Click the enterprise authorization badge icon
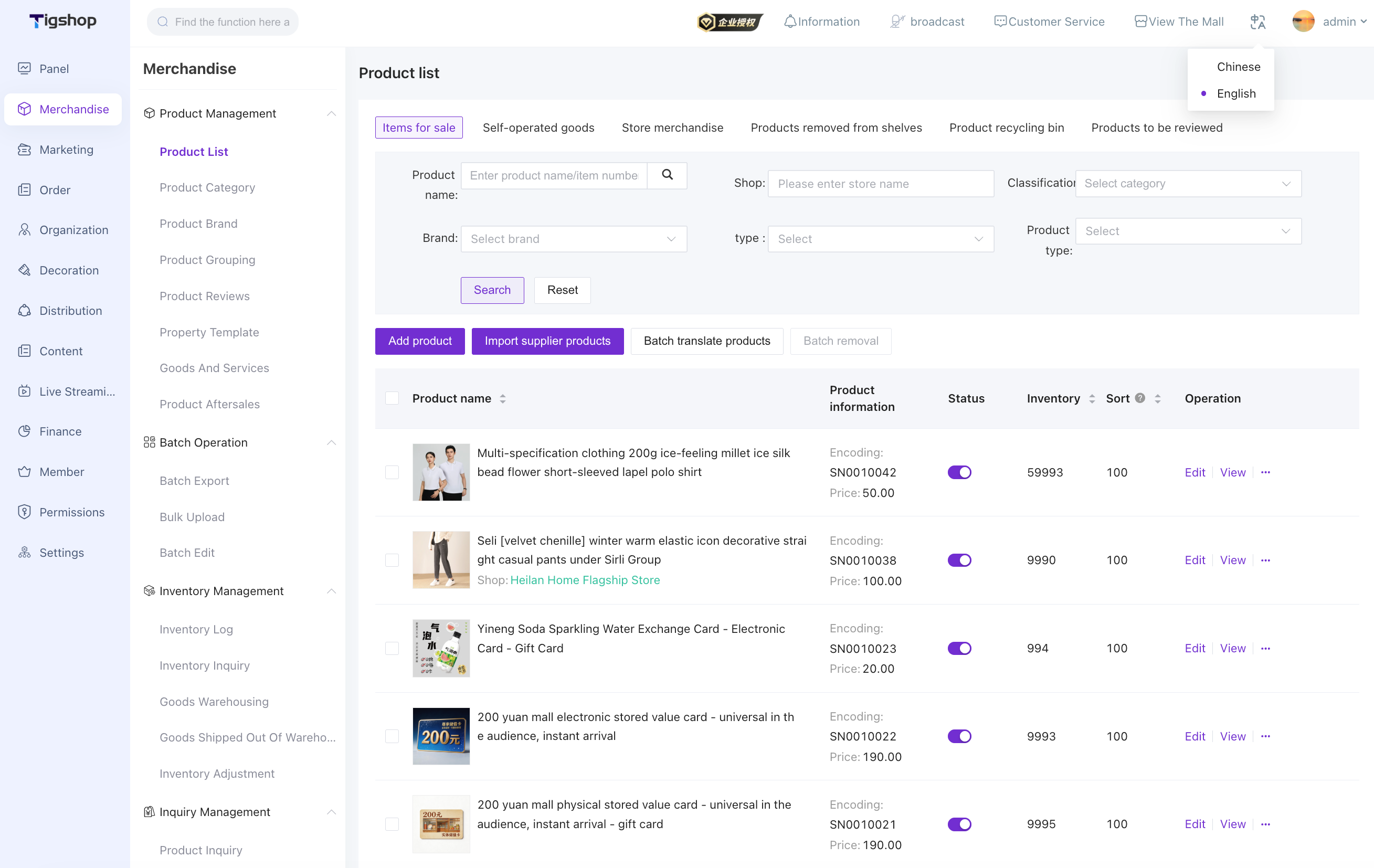Viewport: 1374px width, 868px height. click(730, 22)
